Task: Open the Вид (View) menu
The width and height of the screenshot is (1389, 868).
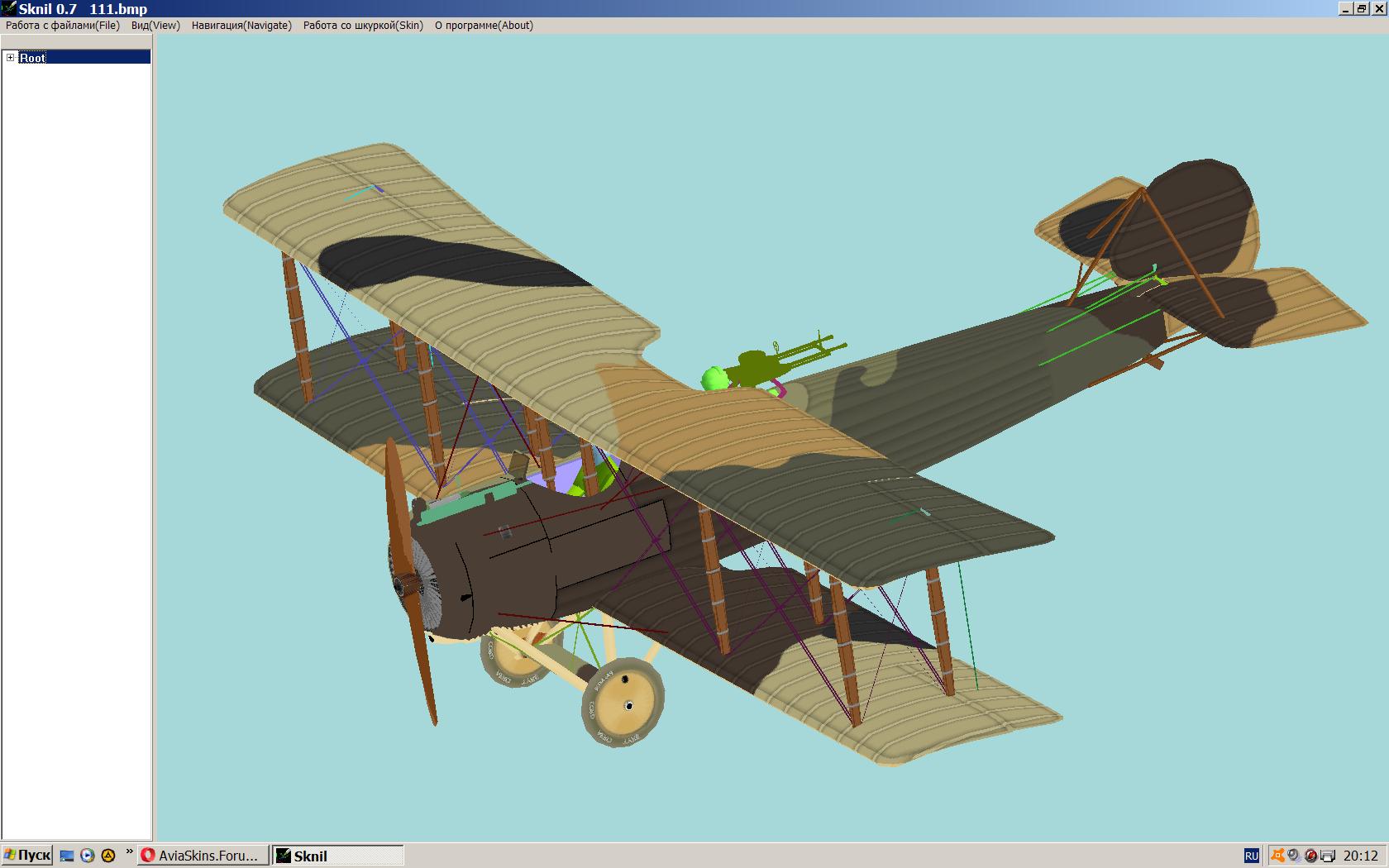Action: (x=155, y=26)
